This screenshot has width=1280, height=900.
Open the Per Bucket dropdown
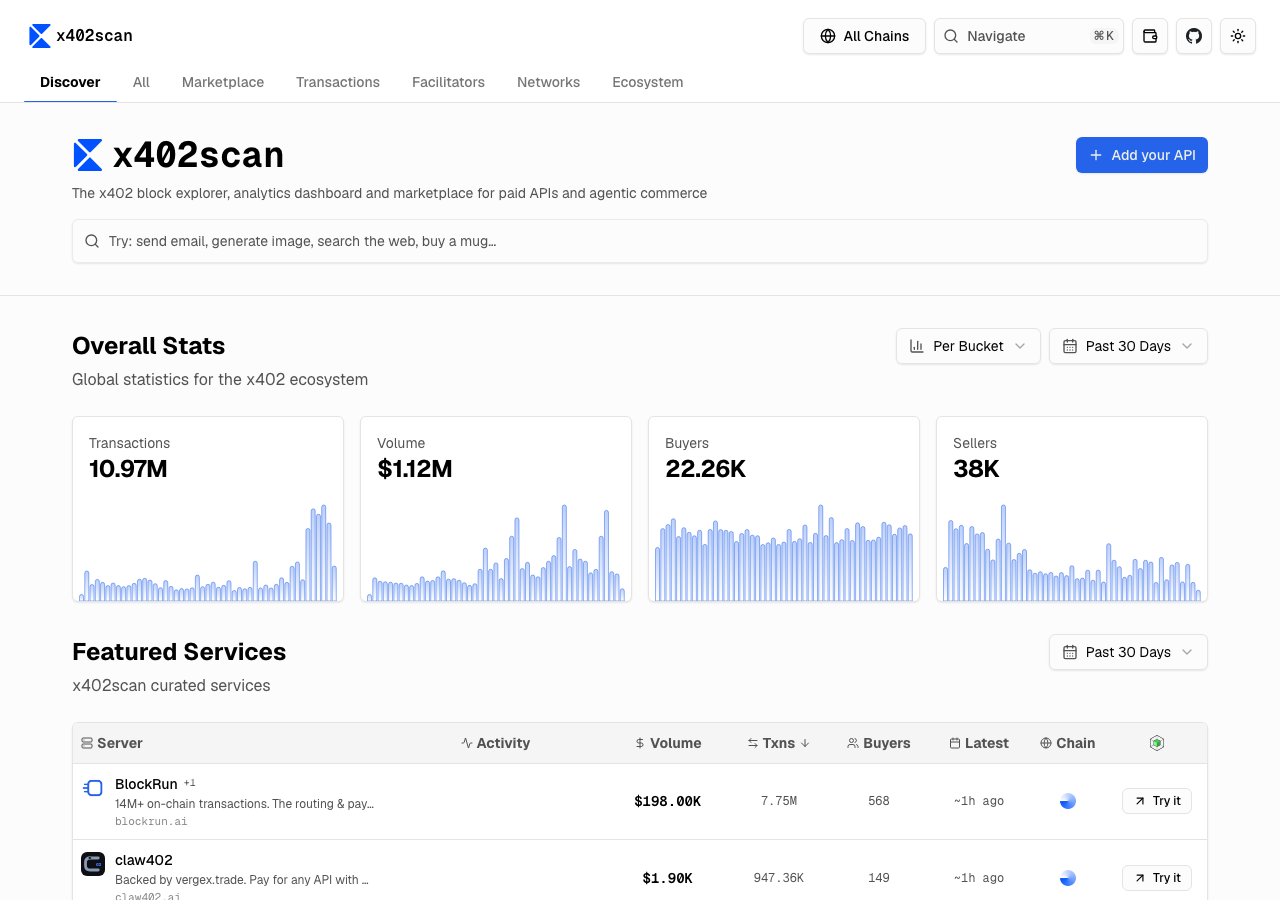[968, 346]
